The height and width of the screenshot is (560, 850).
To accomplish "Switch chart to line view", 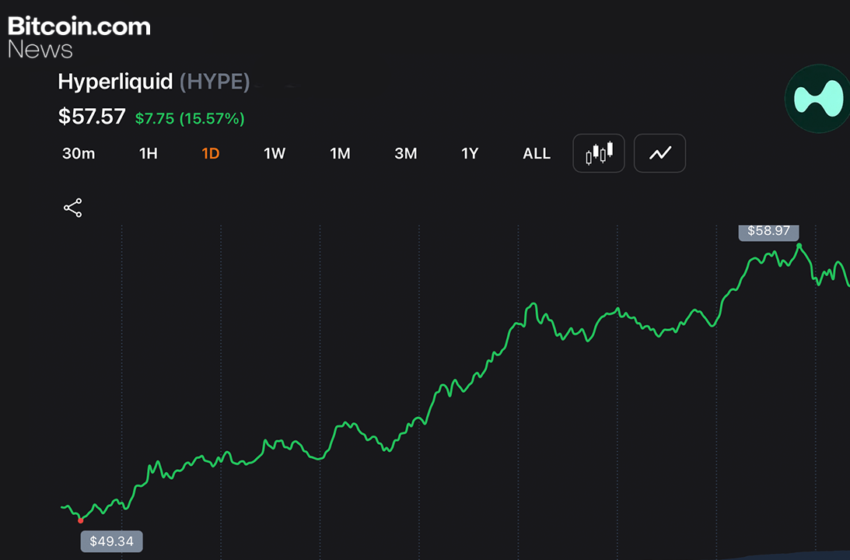I will 660,153.
